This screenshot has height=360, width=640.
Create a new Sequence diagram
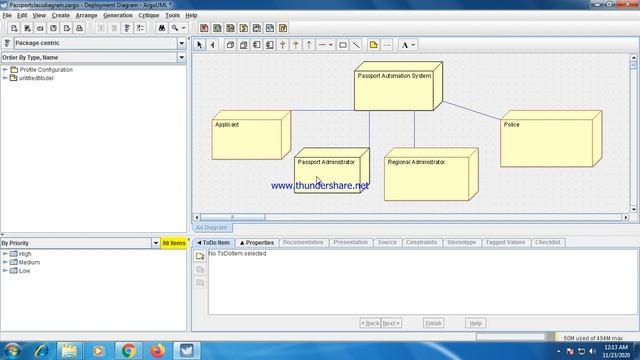pos(230,28)
